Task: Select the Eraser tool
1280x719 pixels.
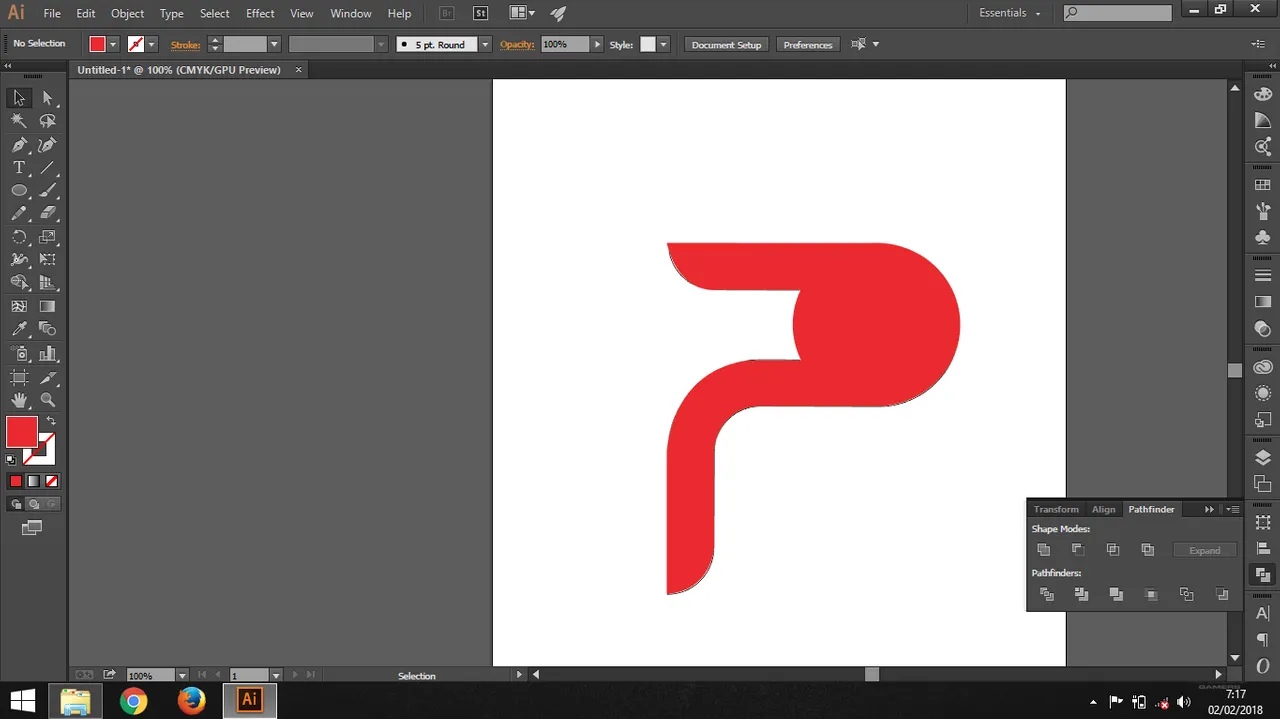Action: (x=47, y=213)
